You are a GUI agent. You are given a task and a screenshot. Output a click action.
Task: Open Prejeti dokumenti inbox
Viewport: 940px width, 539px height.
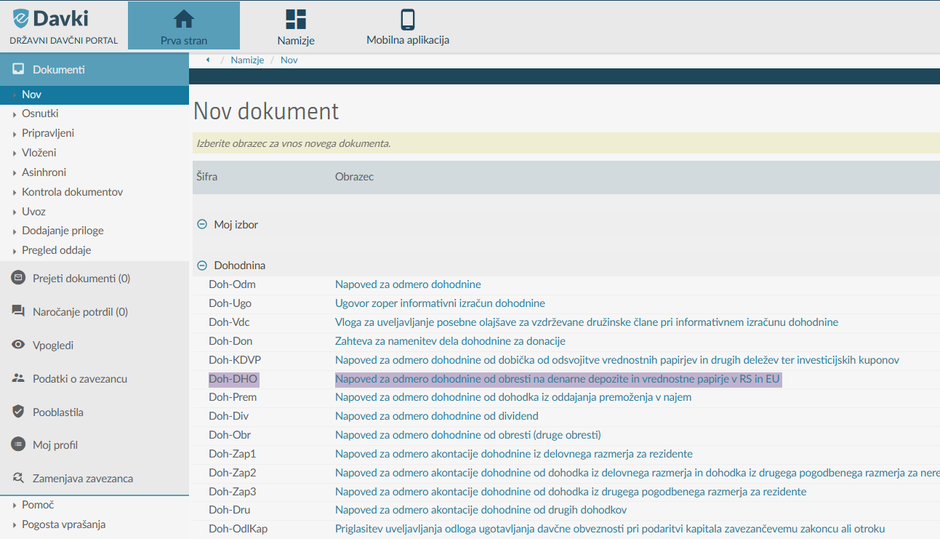coord(80,278)
